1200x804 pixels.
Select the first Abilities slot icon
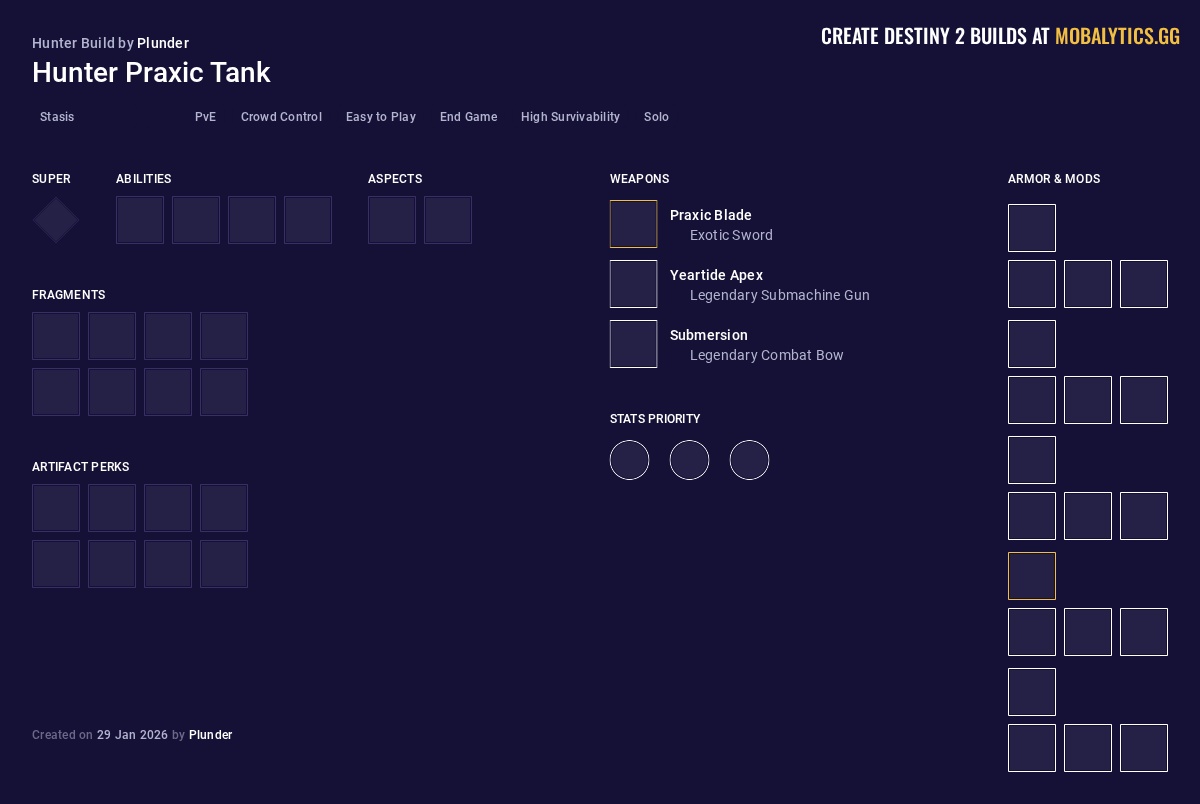pyautogui.click(x=140, y=220)
